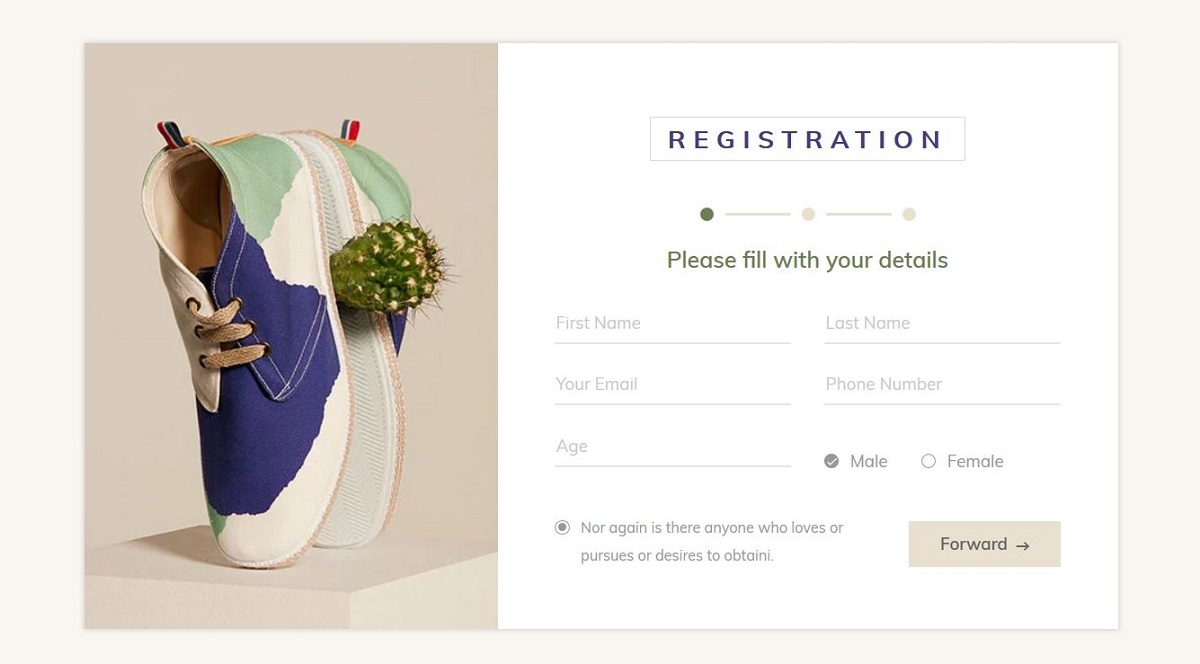Select the Male radio option
Viewport: 1200px width, 664px height.
[x=831, y=461]
